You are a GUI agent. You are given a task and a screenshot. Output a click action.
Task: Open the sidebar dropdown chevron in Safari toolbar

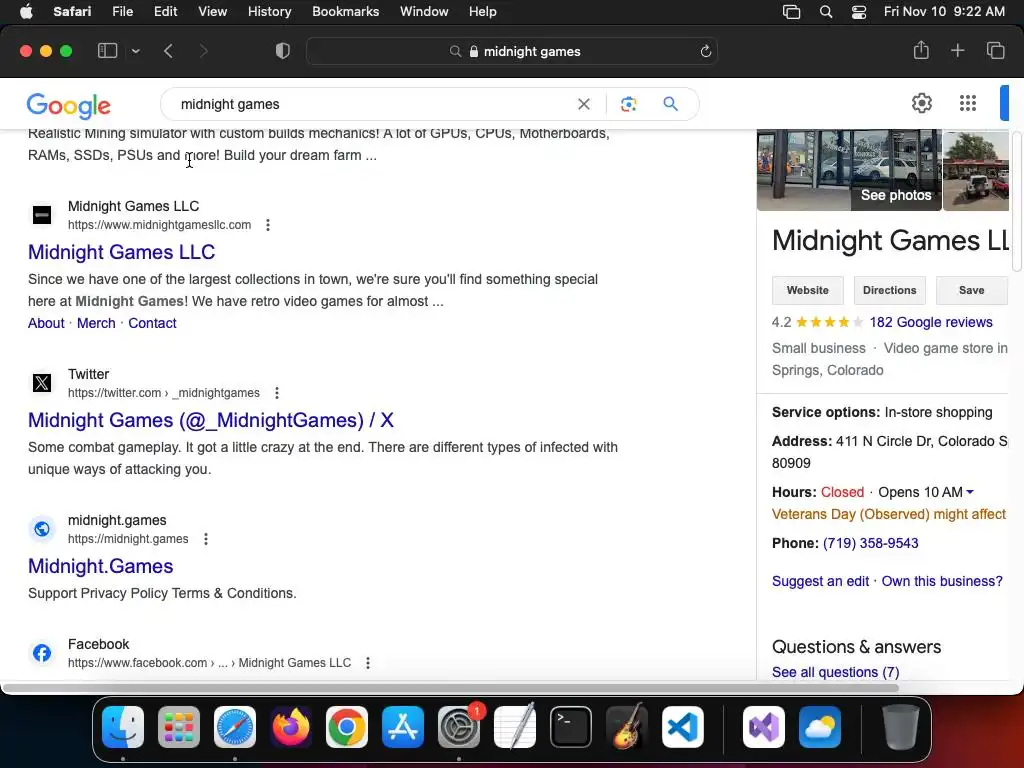(x=135, y=51)
